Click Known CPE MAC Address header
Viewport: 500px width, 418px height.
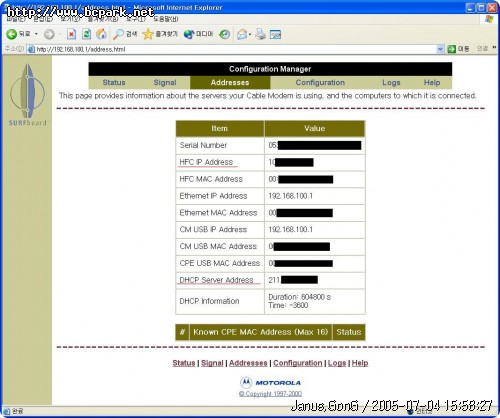pos(261,332)
